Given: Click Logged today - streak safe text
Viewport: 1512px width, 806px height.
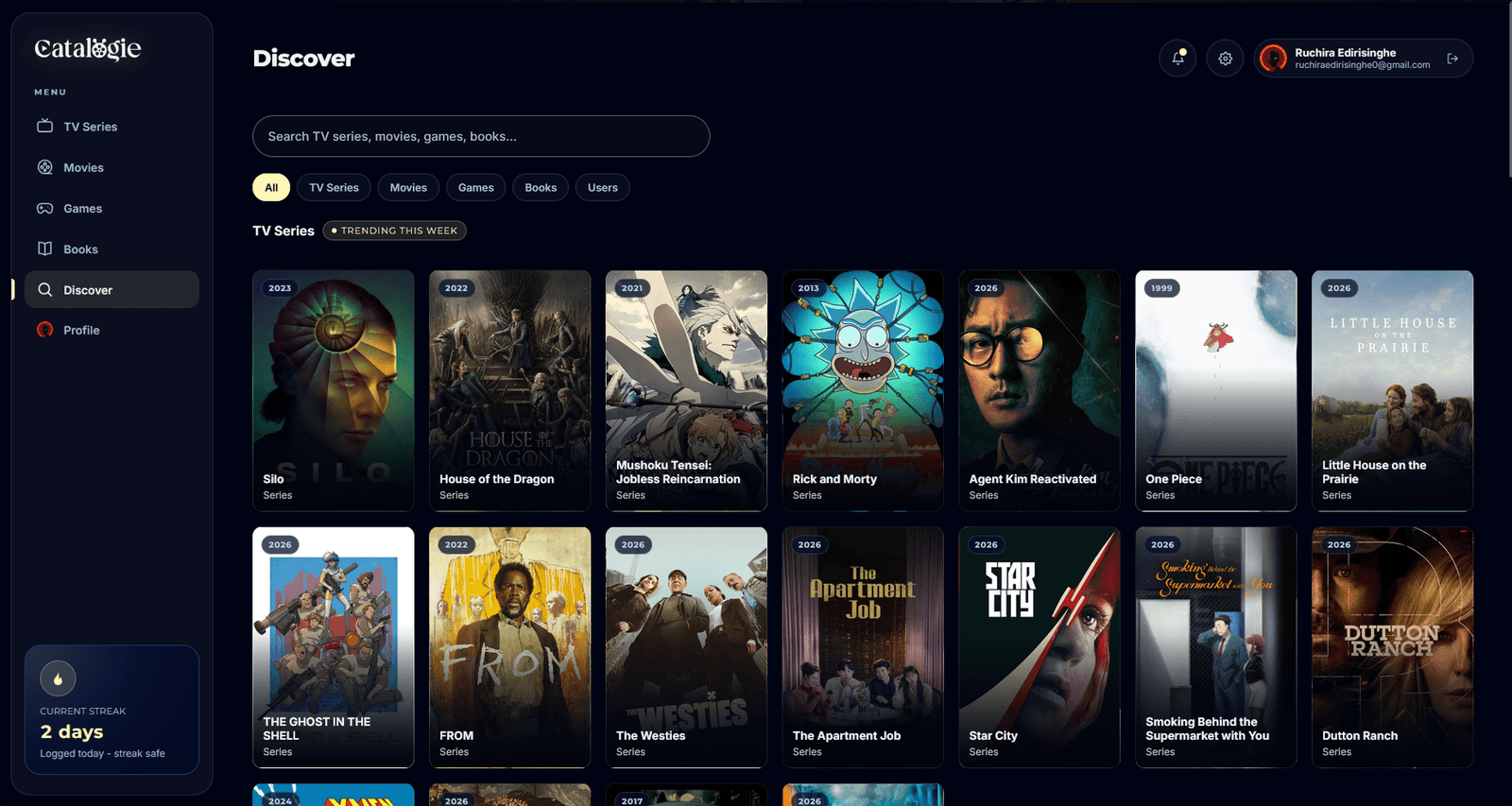Looking at the screenshot, I should tap(102, 753).
